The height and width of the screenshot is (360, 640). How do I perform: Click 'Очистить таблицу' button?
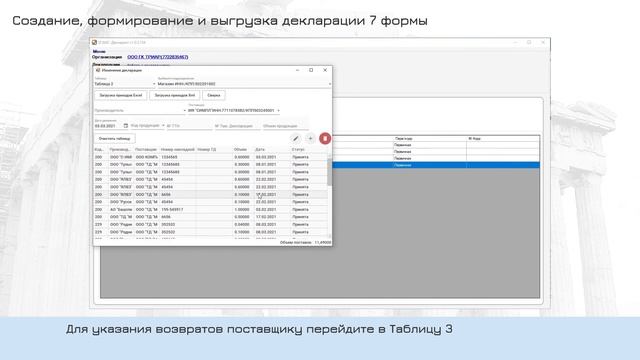(x=115, y=139)
